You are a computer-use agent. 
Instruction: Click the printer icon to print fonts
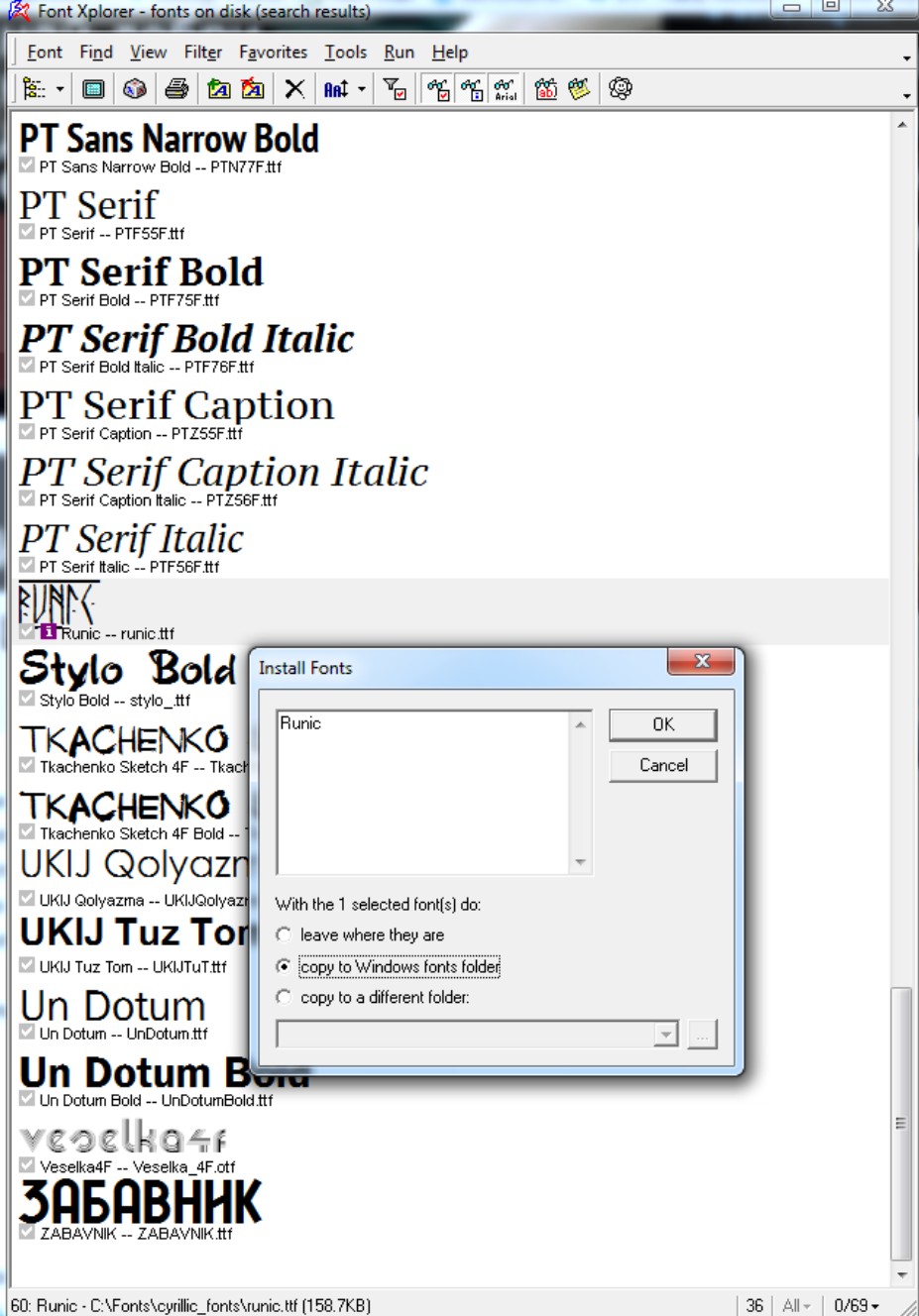click(176, 89)
